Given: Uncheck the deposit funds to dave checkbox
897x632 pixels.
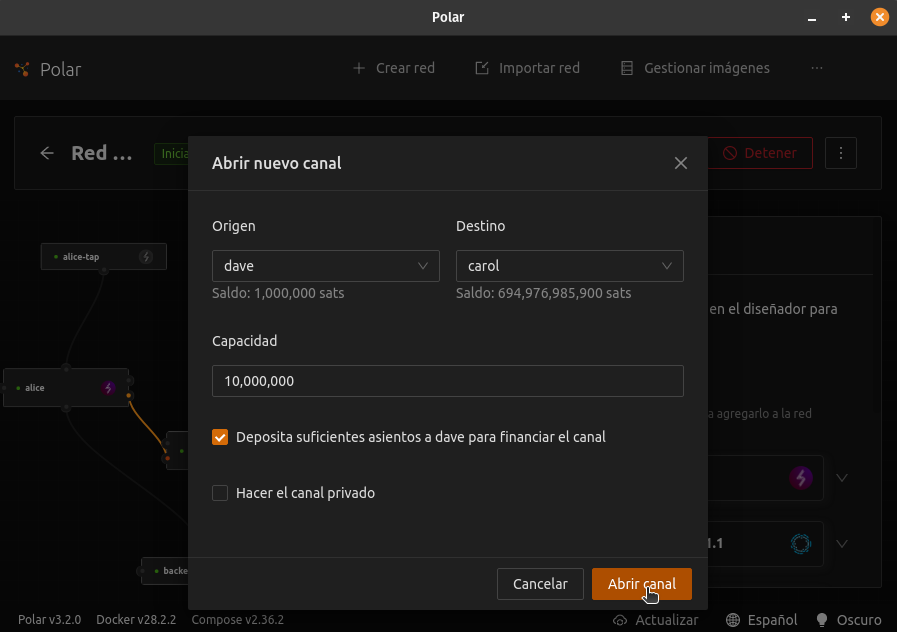Looking at the screenshot, I should [x=220, y=437].
